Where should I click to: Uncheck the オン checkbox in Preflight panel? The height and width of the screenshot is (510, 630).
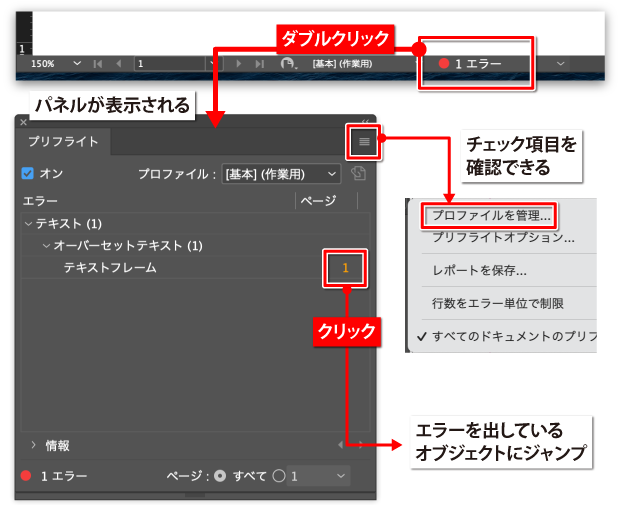coord(28,174)
